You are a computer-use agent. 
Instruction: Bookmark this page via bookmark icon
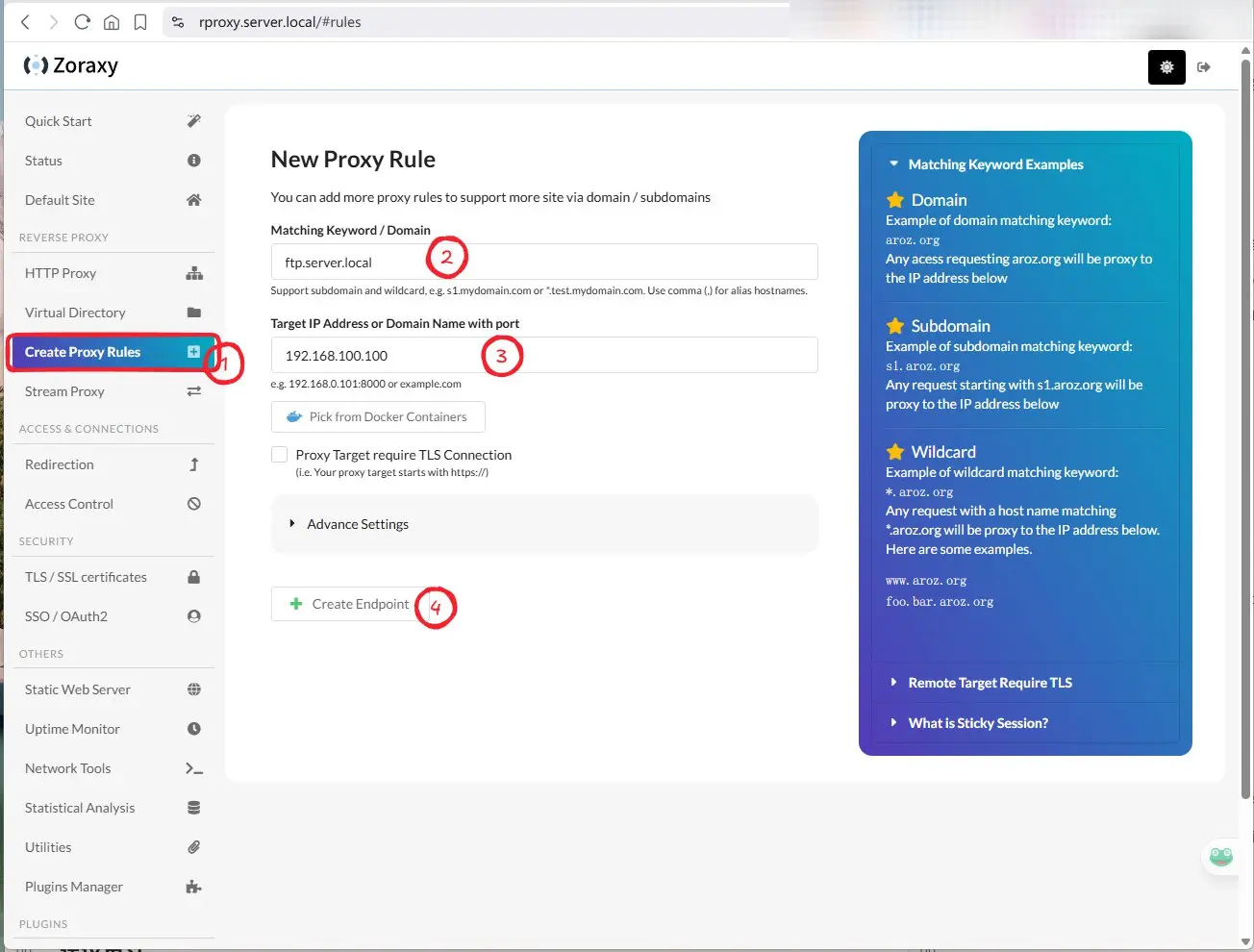[140, 22]
